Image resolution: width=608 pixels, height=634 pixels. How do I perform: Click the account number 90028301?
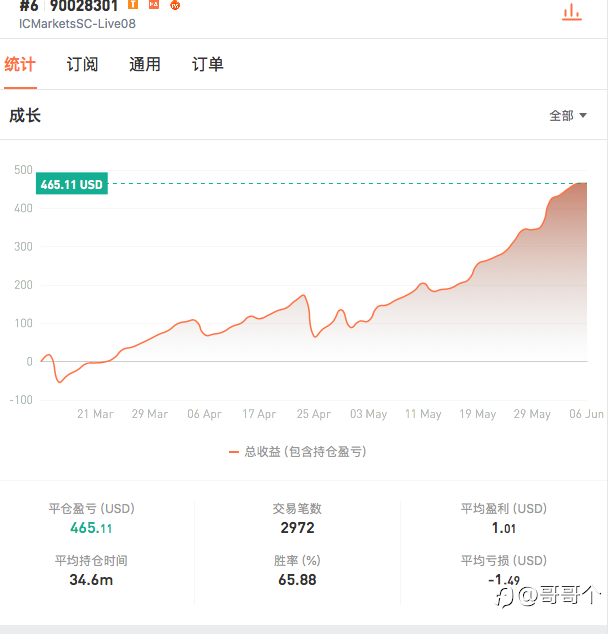coord(84,6)
